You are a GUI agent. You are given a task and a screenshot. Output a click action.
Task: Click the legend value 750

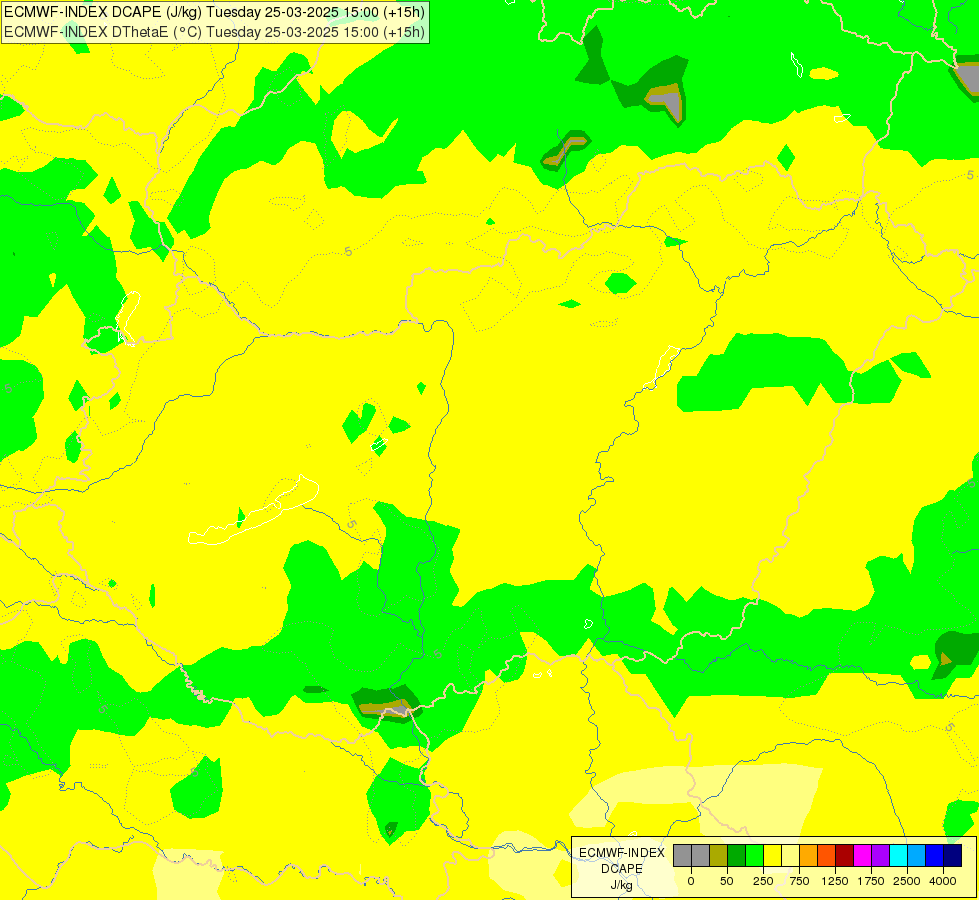coord(799,881)
